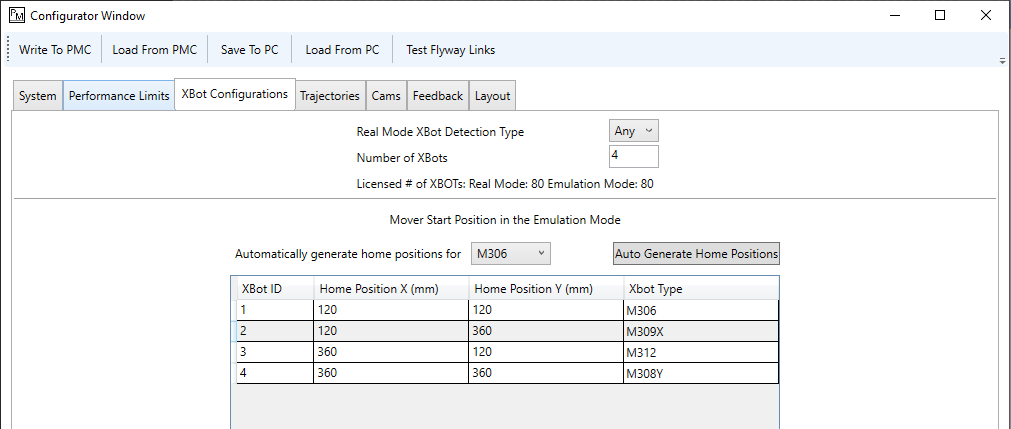
Task: Click Load From PMC toolbar button
Action: point(154,50)
